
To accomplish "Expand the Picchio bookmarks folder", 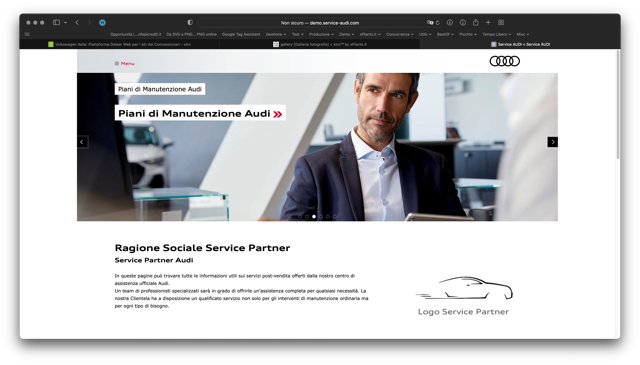I will tap(468, 34).
